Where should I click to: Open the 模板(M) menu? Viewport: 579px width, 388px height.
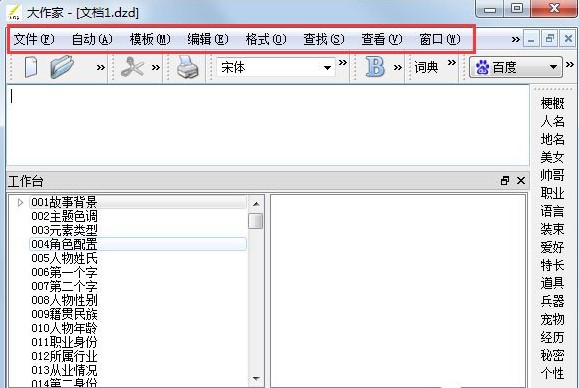[x=150, y=39]
